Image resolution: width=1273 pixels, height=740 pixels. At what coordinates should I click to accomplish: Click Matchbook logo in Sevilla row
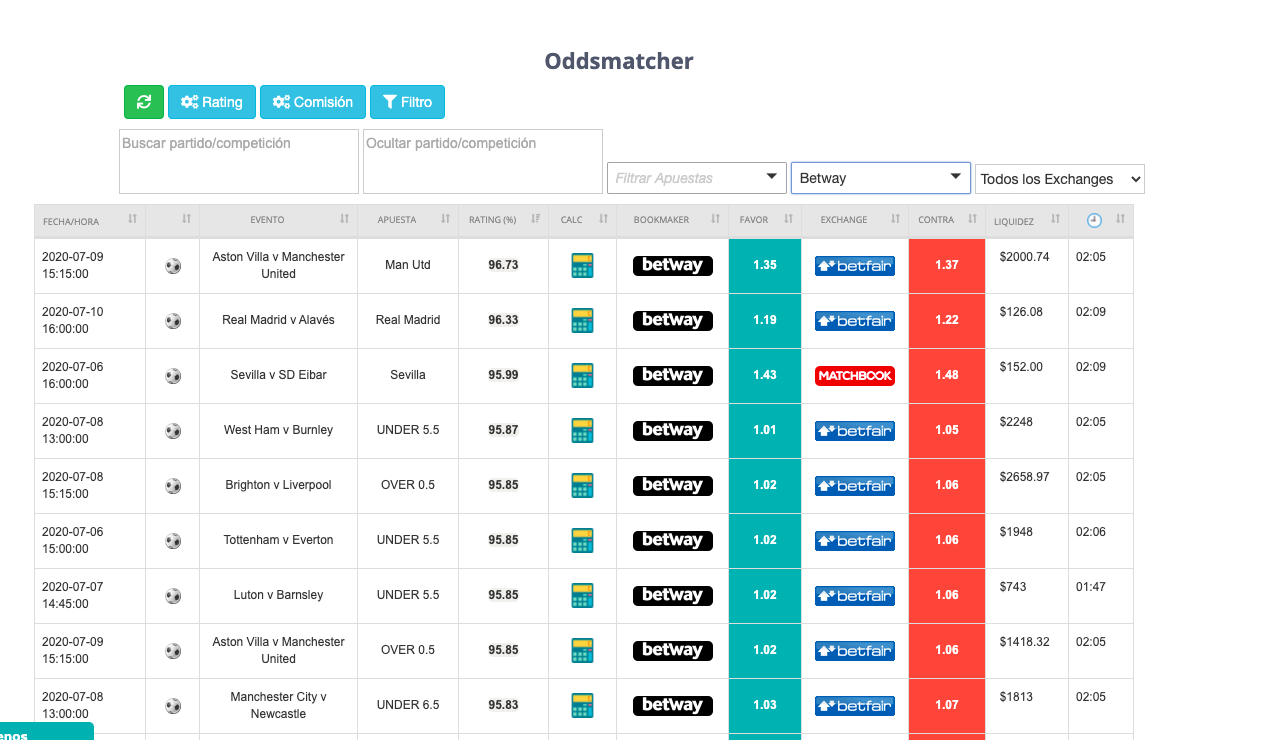[x=855, y=376]
